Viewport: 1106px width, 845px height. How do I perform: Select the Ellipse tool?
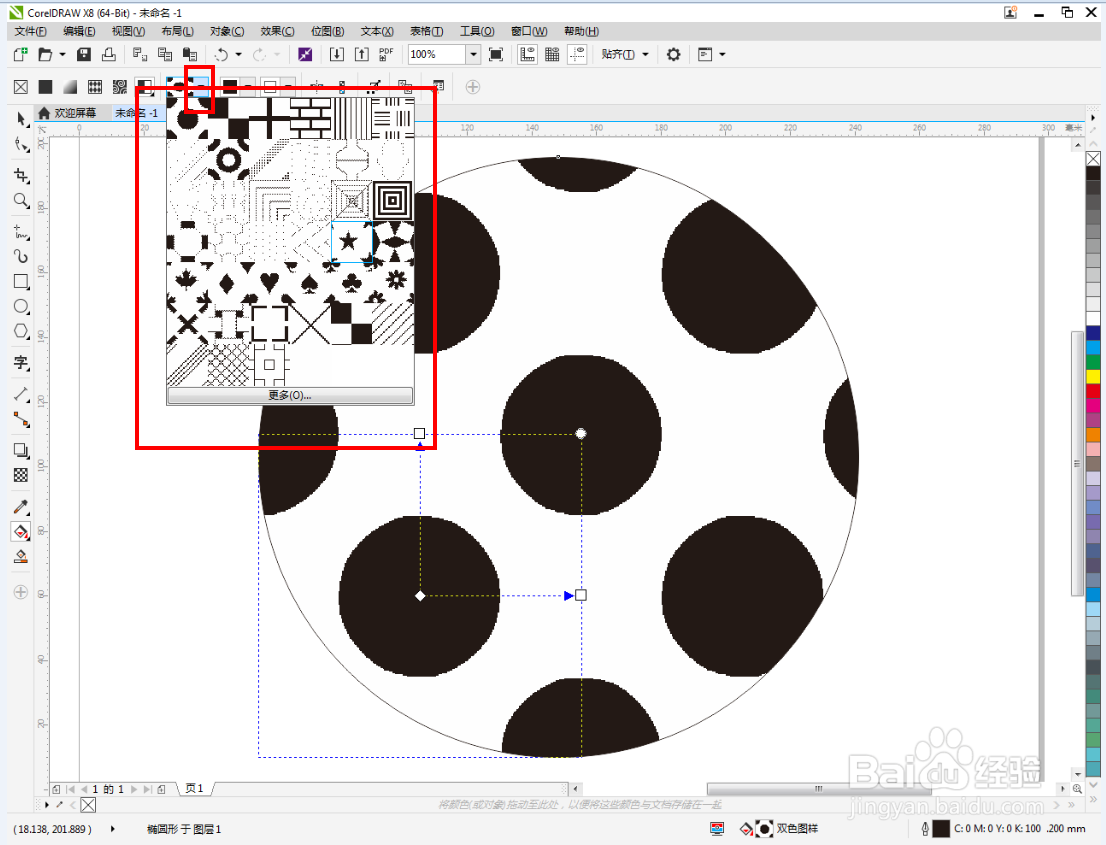click(21, 306)
